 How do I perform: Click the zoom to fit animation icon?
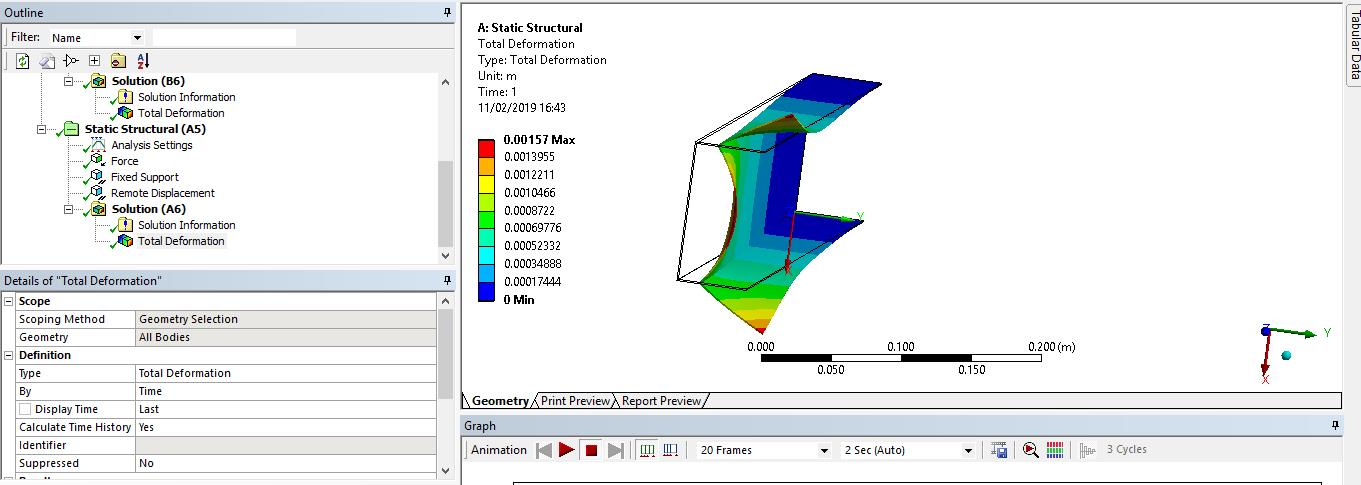pos(1031,450)
